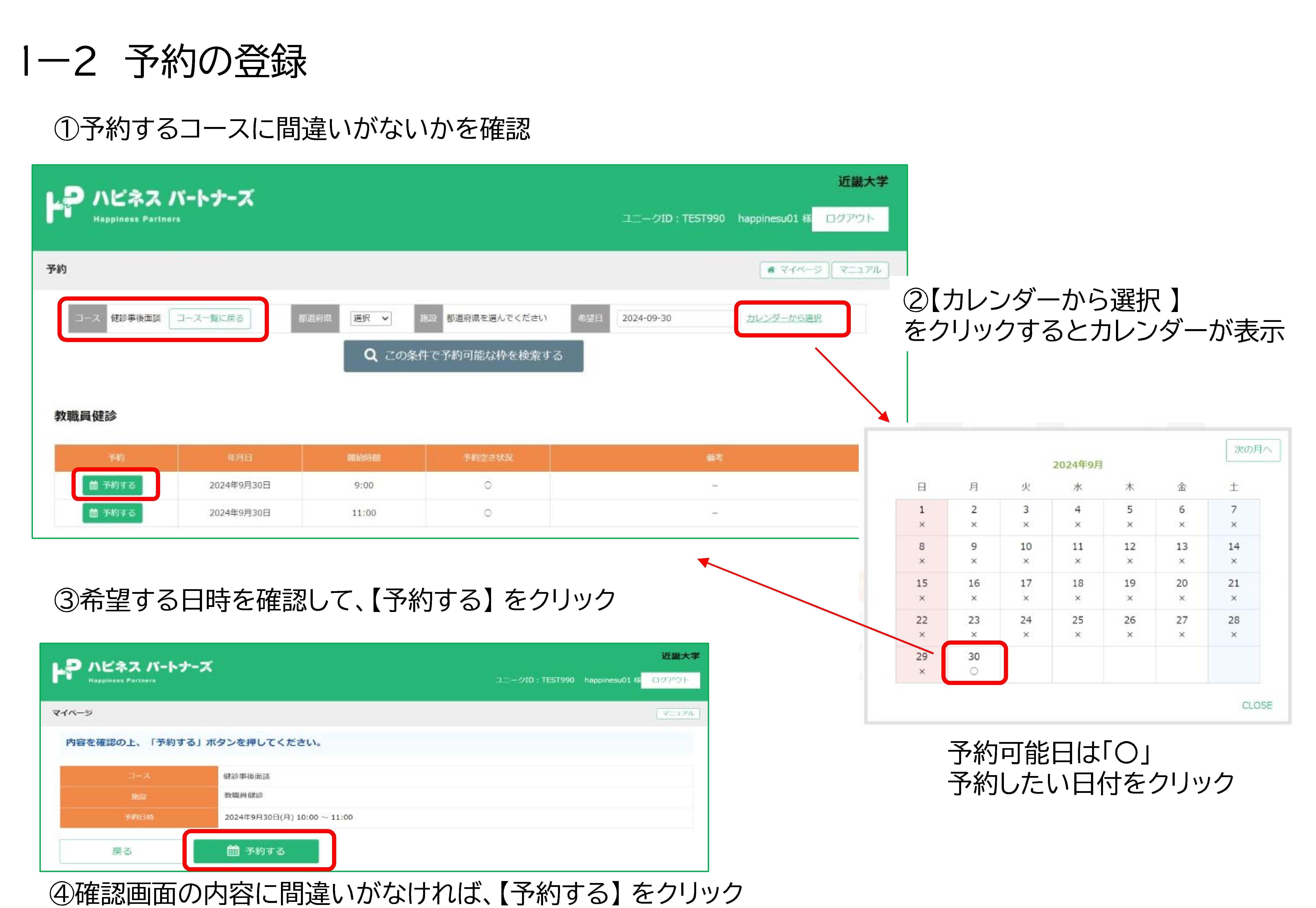This screenshot has width=1316, height=908.
Task: Click ログアウト button in the reservation screen header
Action: click(x=849, y=219)
